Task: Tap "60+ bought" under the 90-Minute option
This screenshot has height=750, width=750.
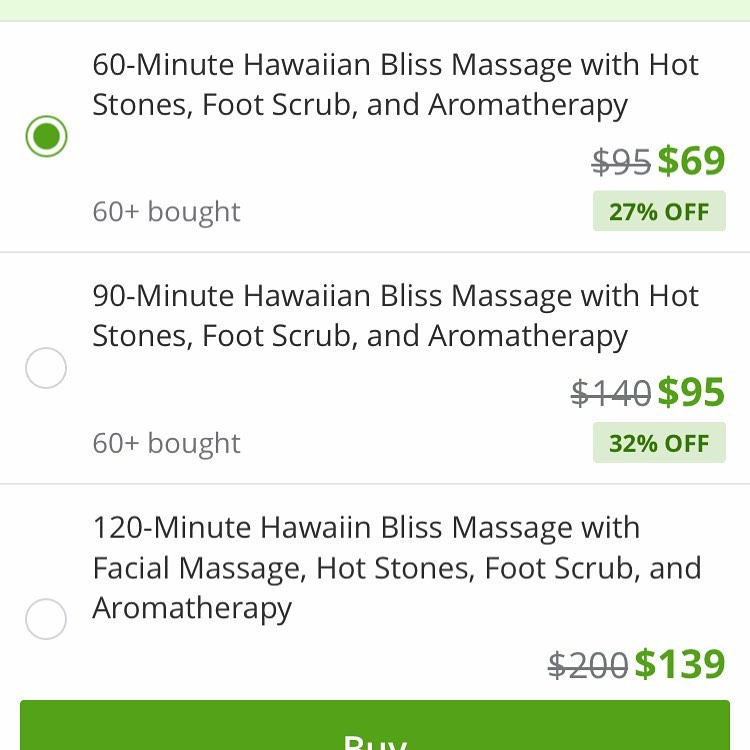Action: [x=166, y=443]
